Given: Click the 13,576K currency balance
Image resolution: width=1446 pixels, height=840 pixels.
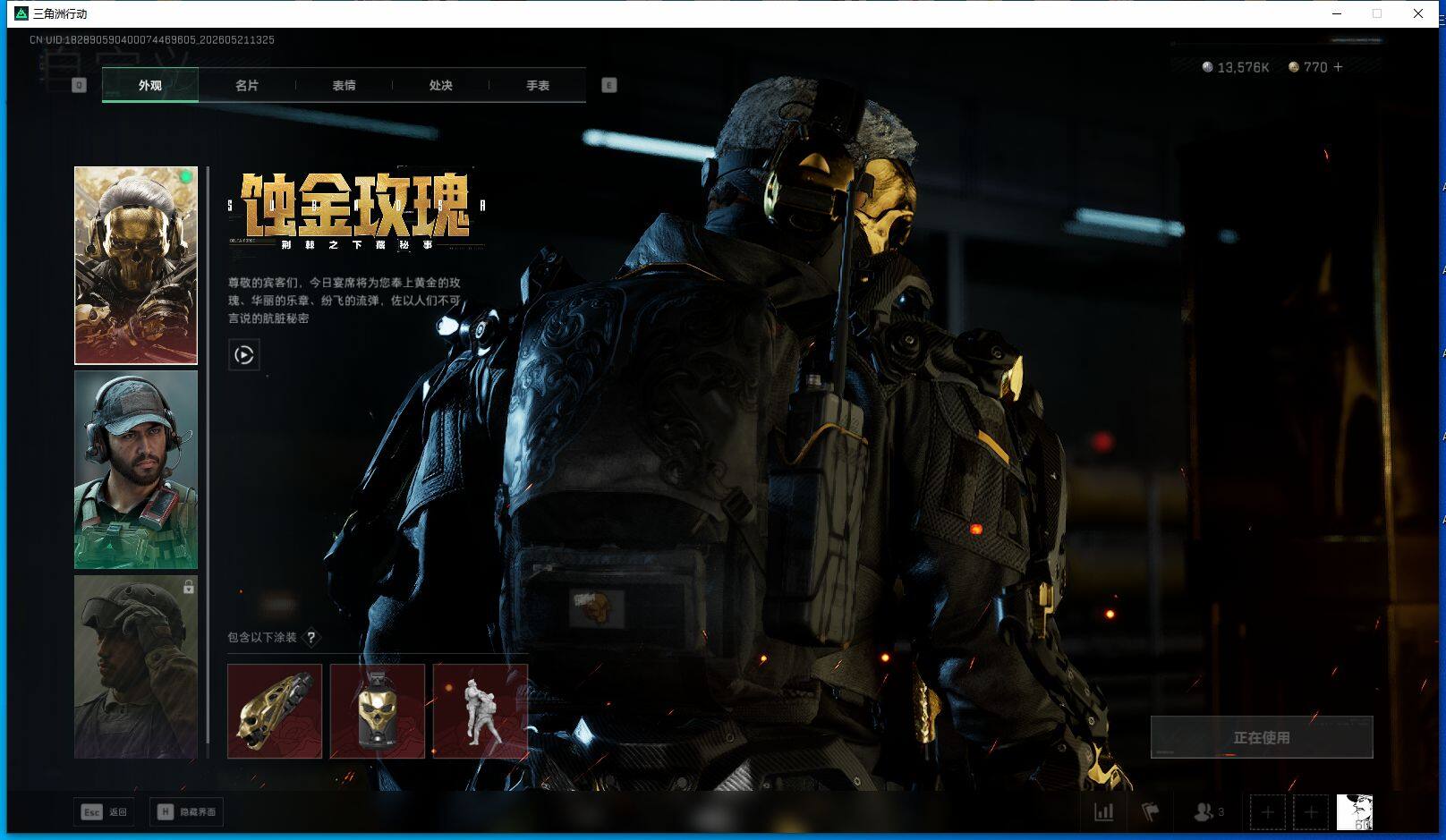Looking at the screenshot, I should tap(1235, 67).
